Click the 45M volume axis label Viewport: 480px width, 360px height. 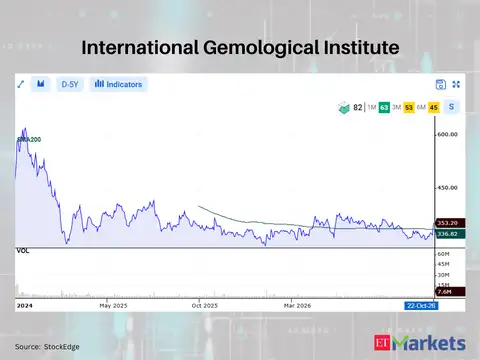pyautogui.click(x=443, y=264)
